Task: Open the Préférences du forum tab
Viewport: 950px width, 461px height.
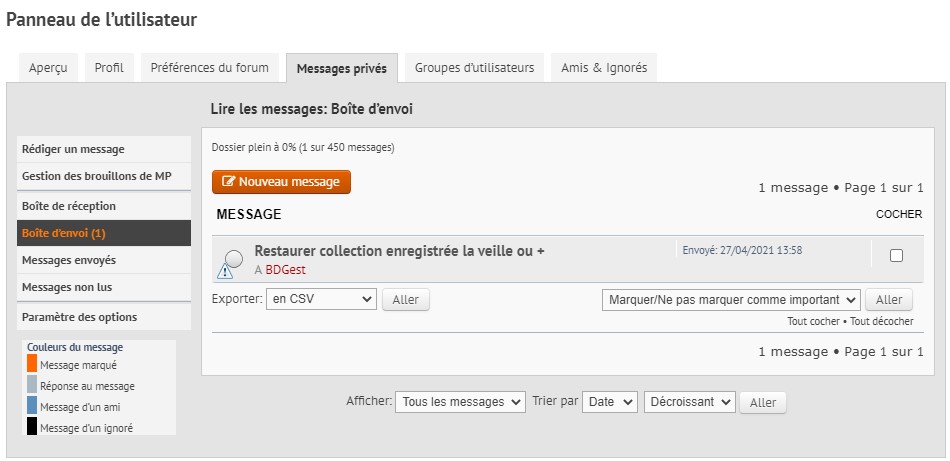Action: point(209,68)
